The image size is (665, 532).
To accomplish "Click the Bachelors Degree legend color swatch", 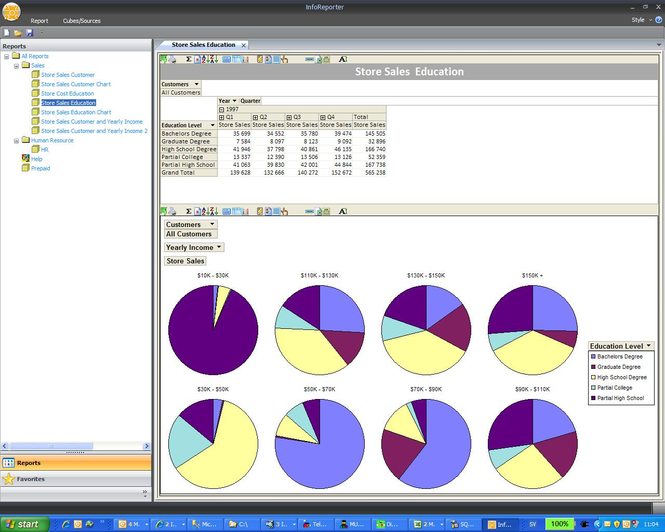I will click(x=594, y=356).
